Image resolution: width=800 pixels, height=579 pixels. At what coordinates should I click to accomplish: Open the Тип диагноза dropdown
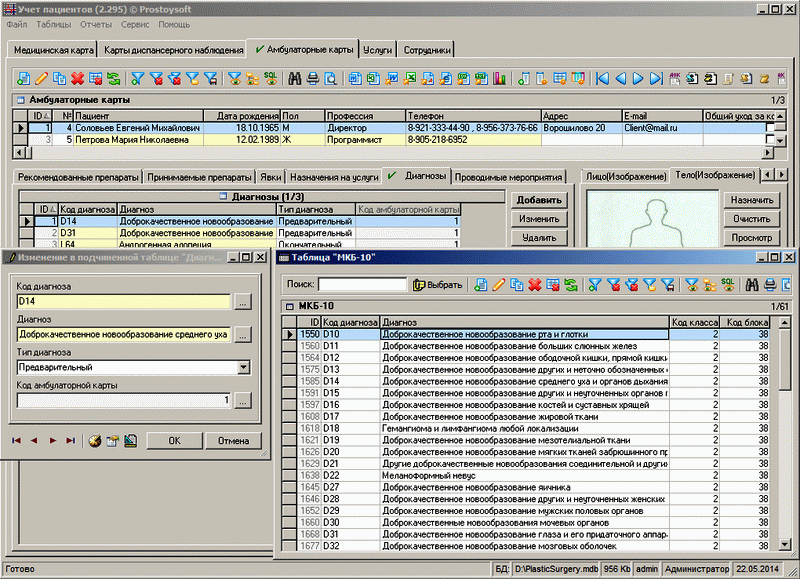(244, 367)
